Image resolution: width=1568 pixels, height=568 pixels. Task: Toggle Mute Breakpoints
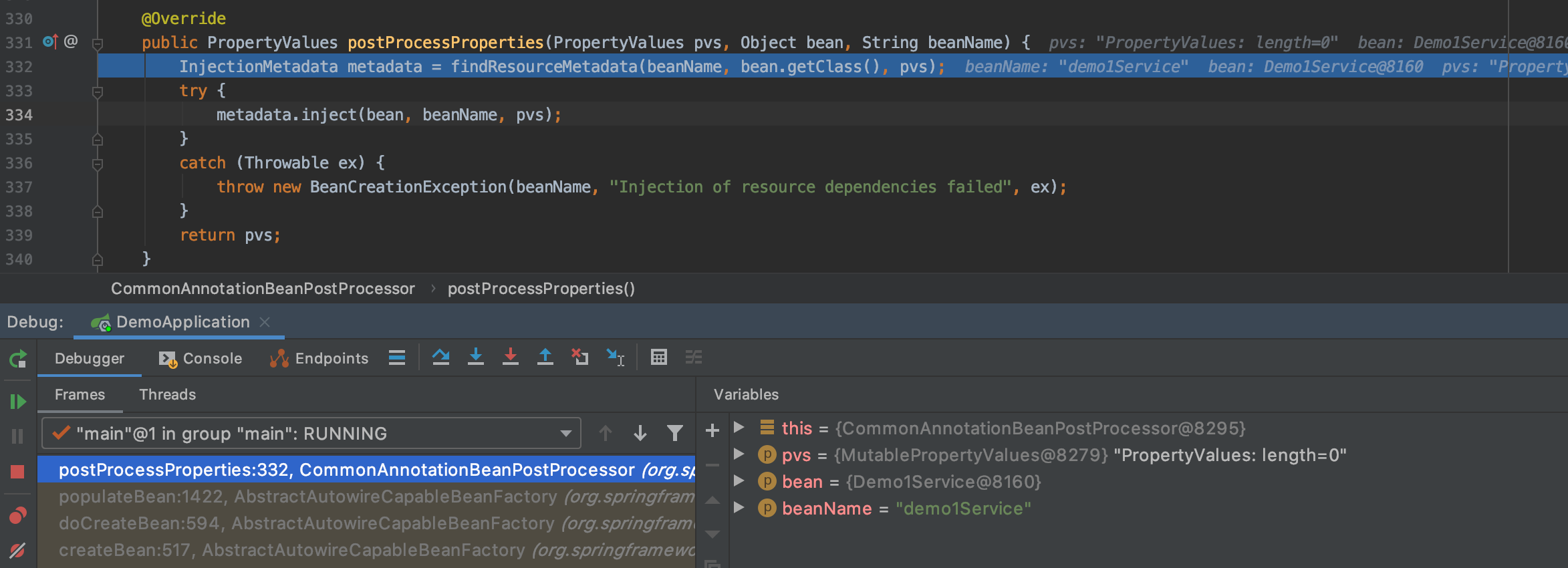pos(18,550)
